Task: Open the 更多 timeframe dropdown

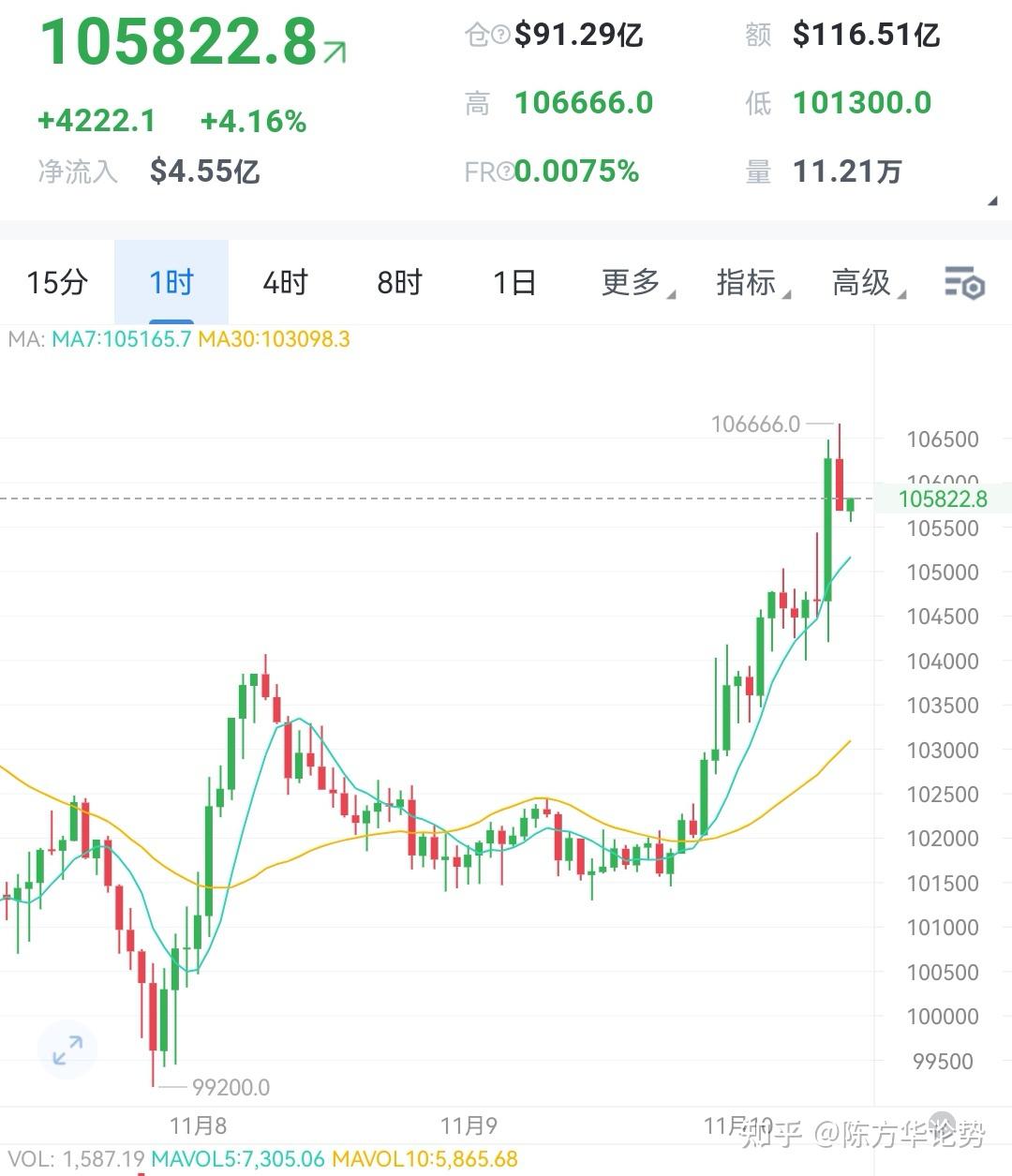Action: pyautogui.click(x=630, y=282)
